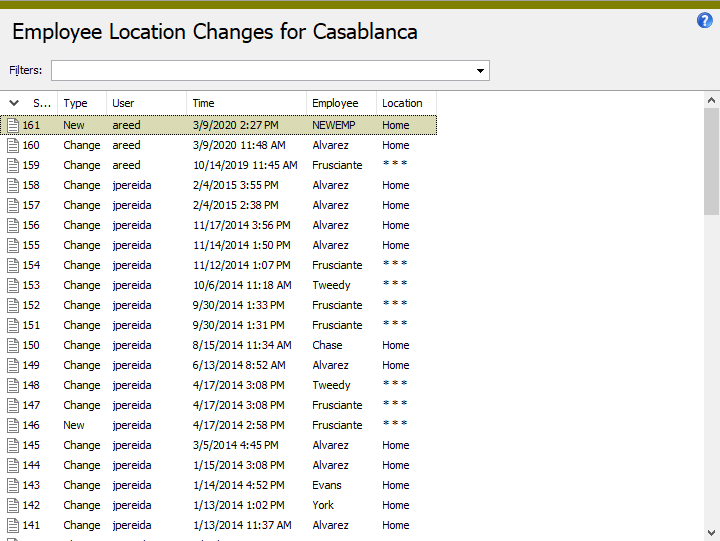Image resolution: width=720 pixels, height=541 pixels.
Task: Select the Chase entry in row 150
Action: click(x=327, y=345)
